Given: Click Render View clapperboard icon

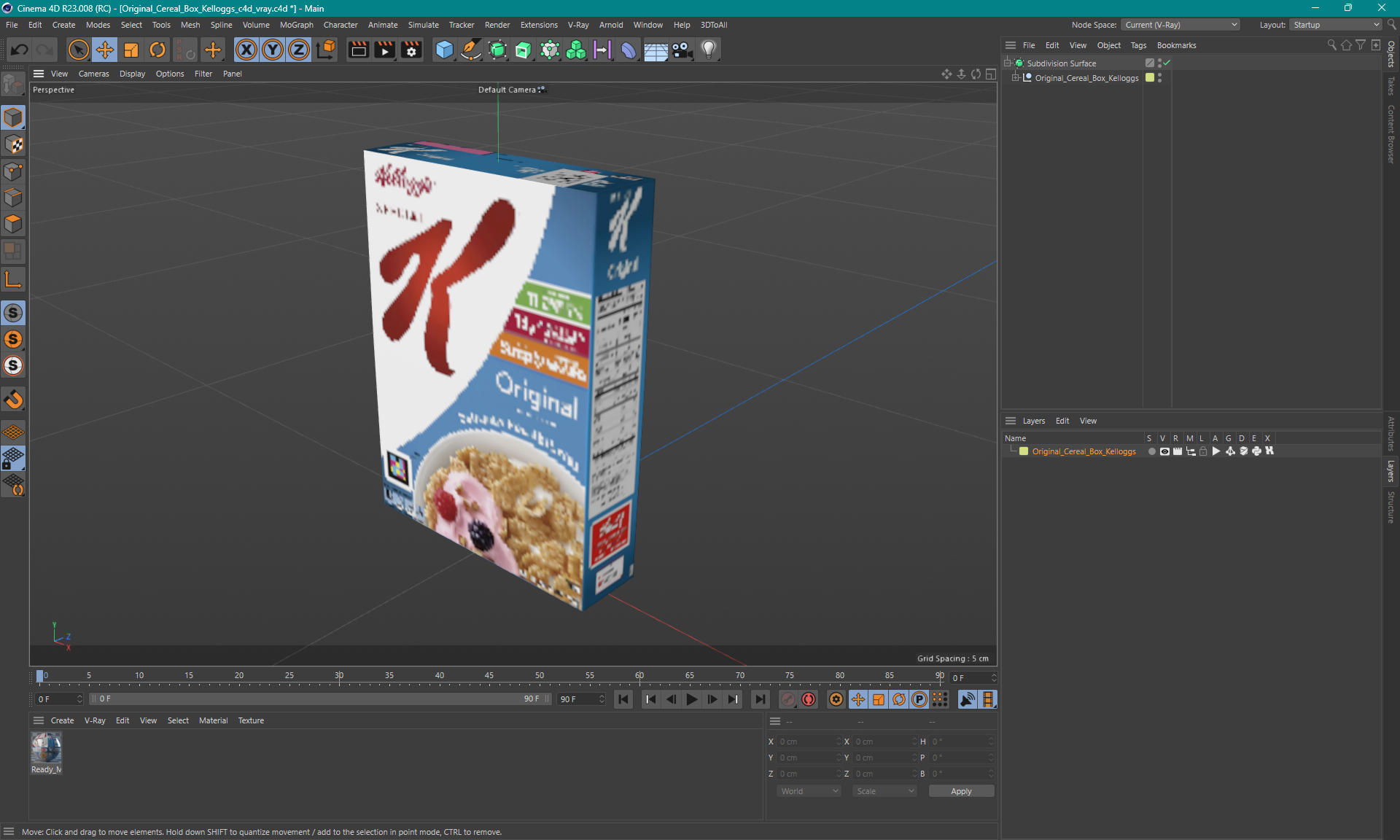Looking at the screenshot, I should [358, 50].
